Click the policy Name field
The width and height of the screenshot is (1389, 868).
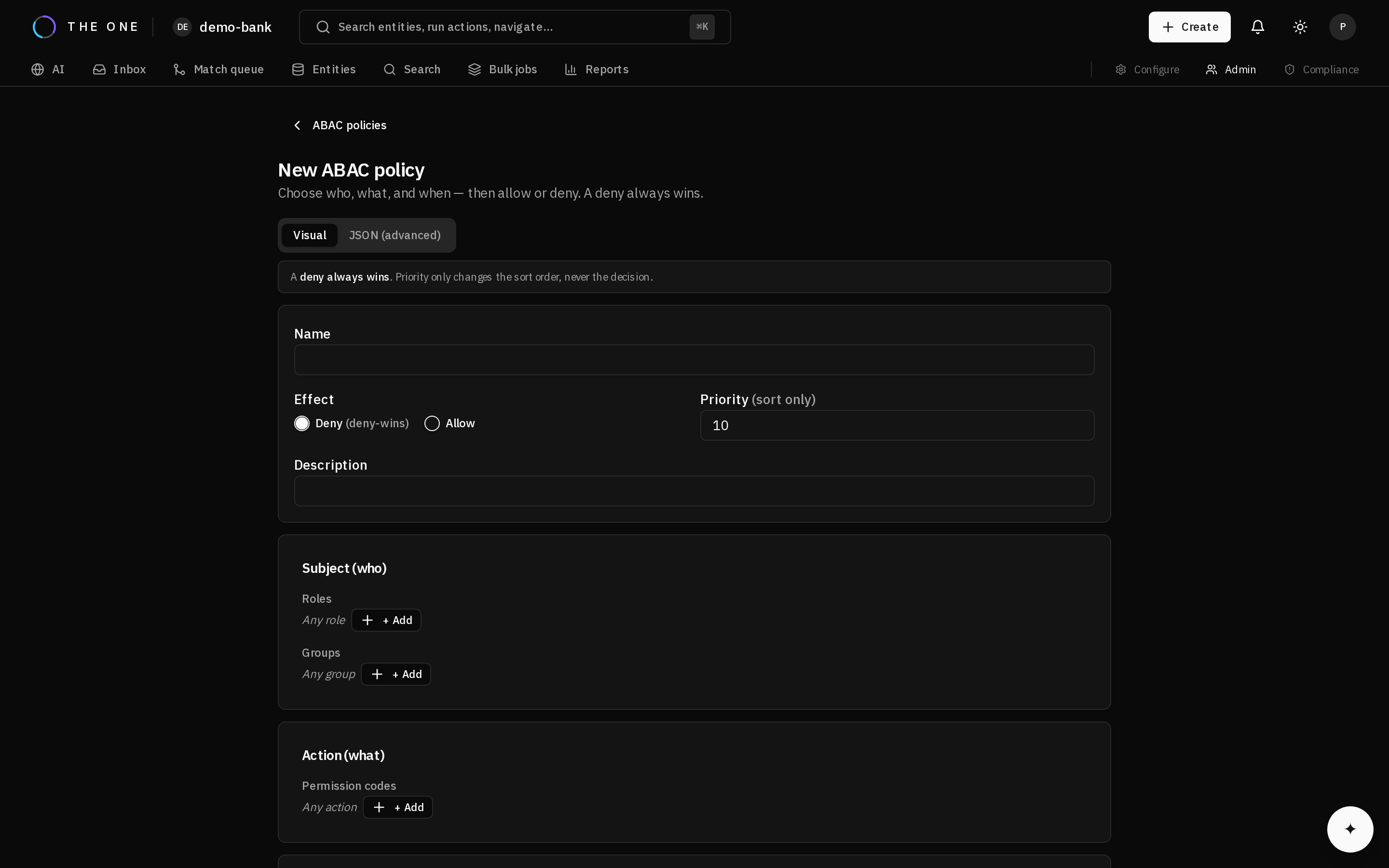694,360
